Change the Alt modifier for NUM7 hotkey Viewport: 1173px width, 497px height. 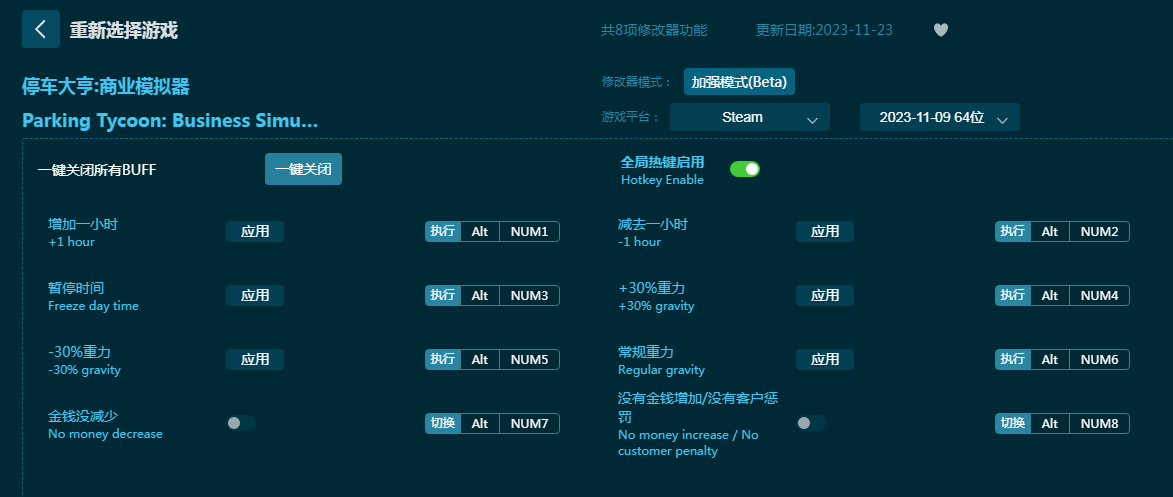pos(480,424)
